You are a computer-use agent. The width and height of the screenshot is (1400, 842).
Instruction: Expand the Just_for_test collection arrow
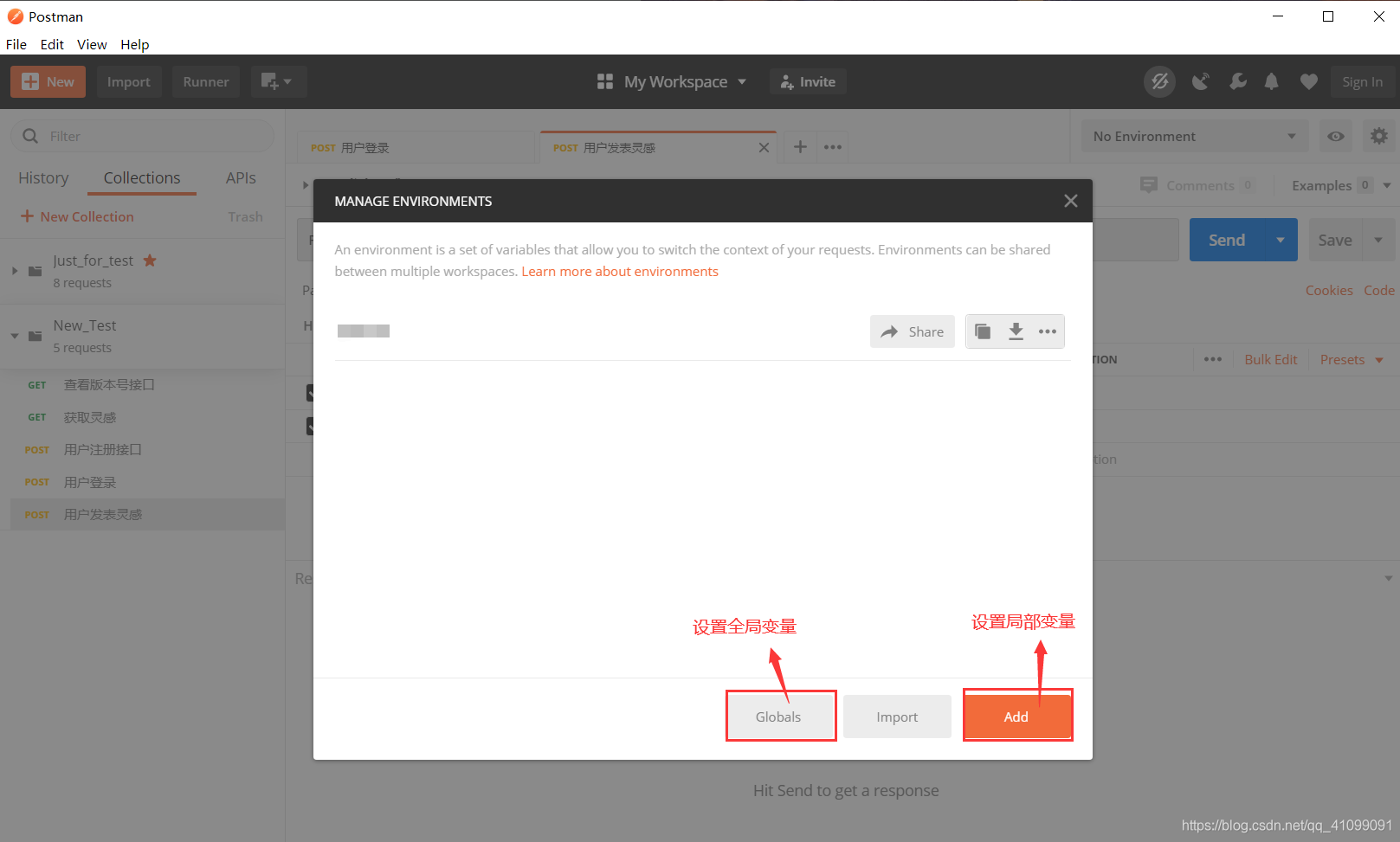[15, 271]
